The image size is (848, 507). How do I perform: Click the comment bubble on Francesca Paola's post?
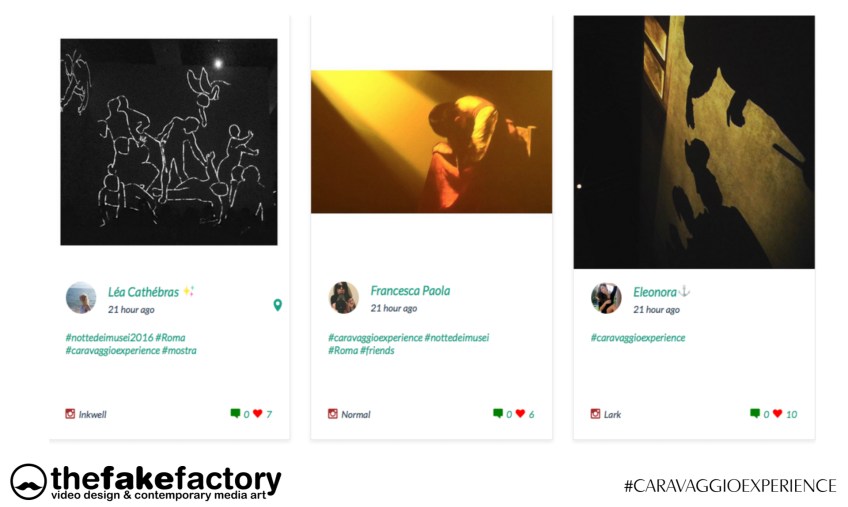[498, 413]
